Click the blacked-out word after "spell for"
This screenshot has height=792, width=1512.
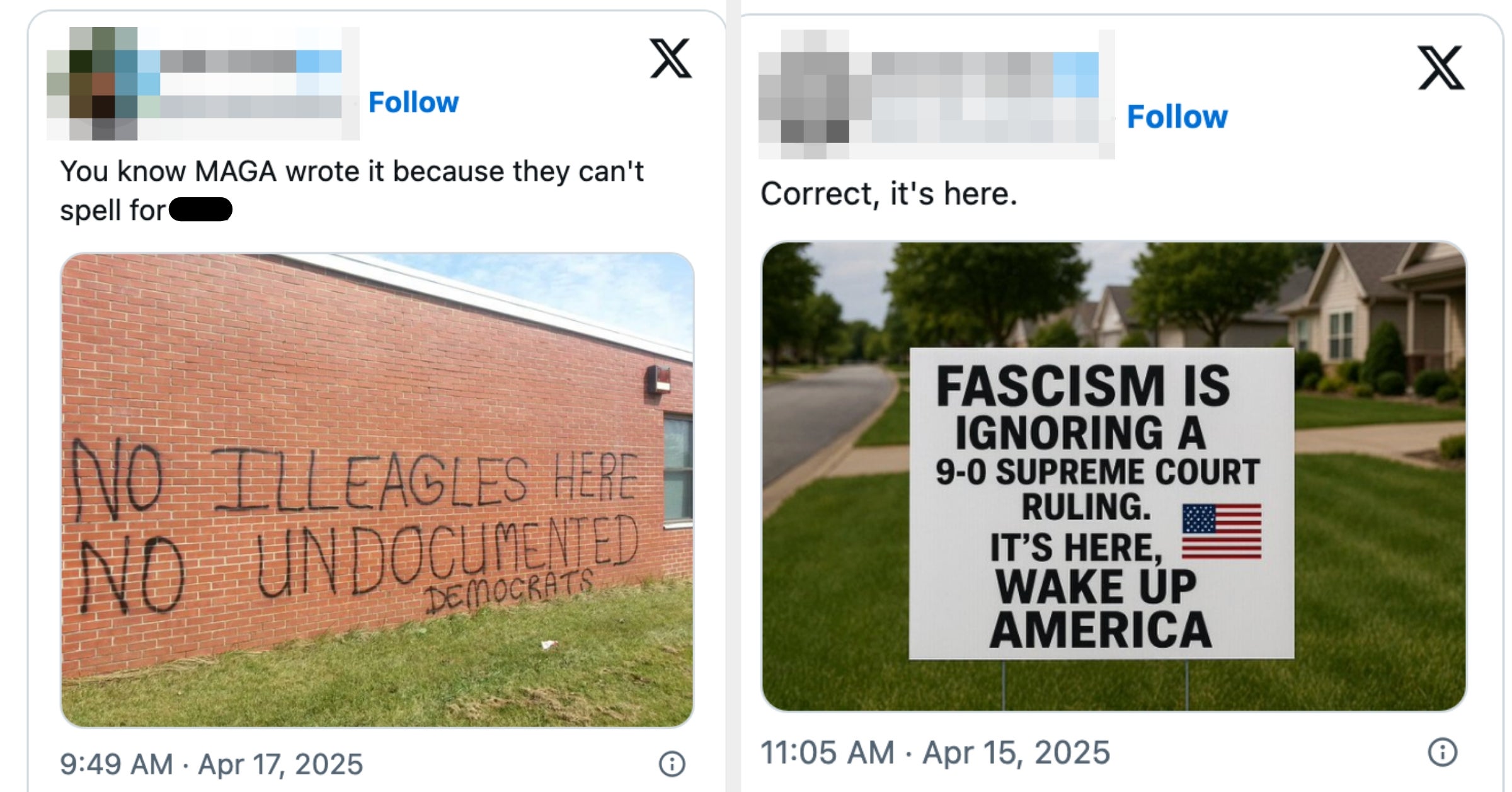(x=200, y=210)
